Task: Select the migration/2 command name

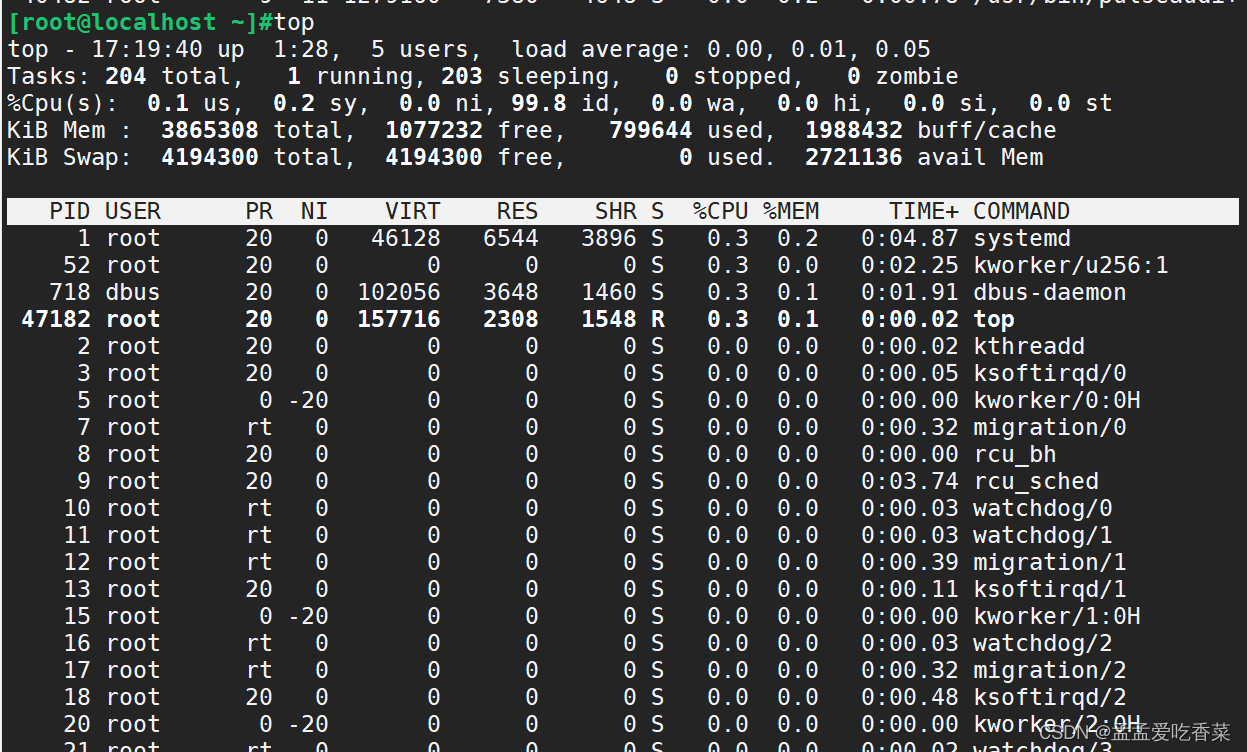Action: (1050, 670)
